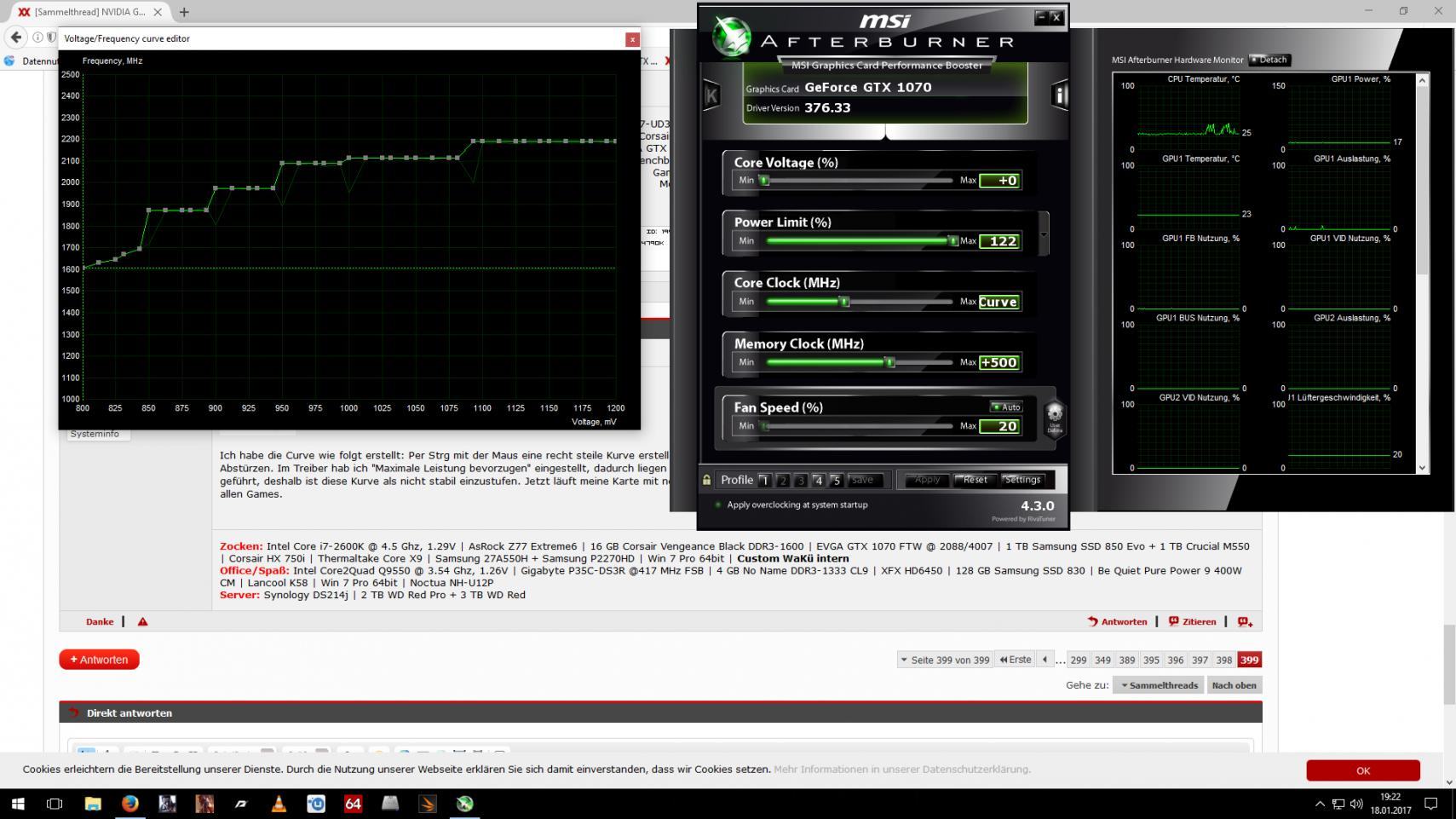Click the previous page arrow in pagination

pyautogui.click(x=1045, y=660)
